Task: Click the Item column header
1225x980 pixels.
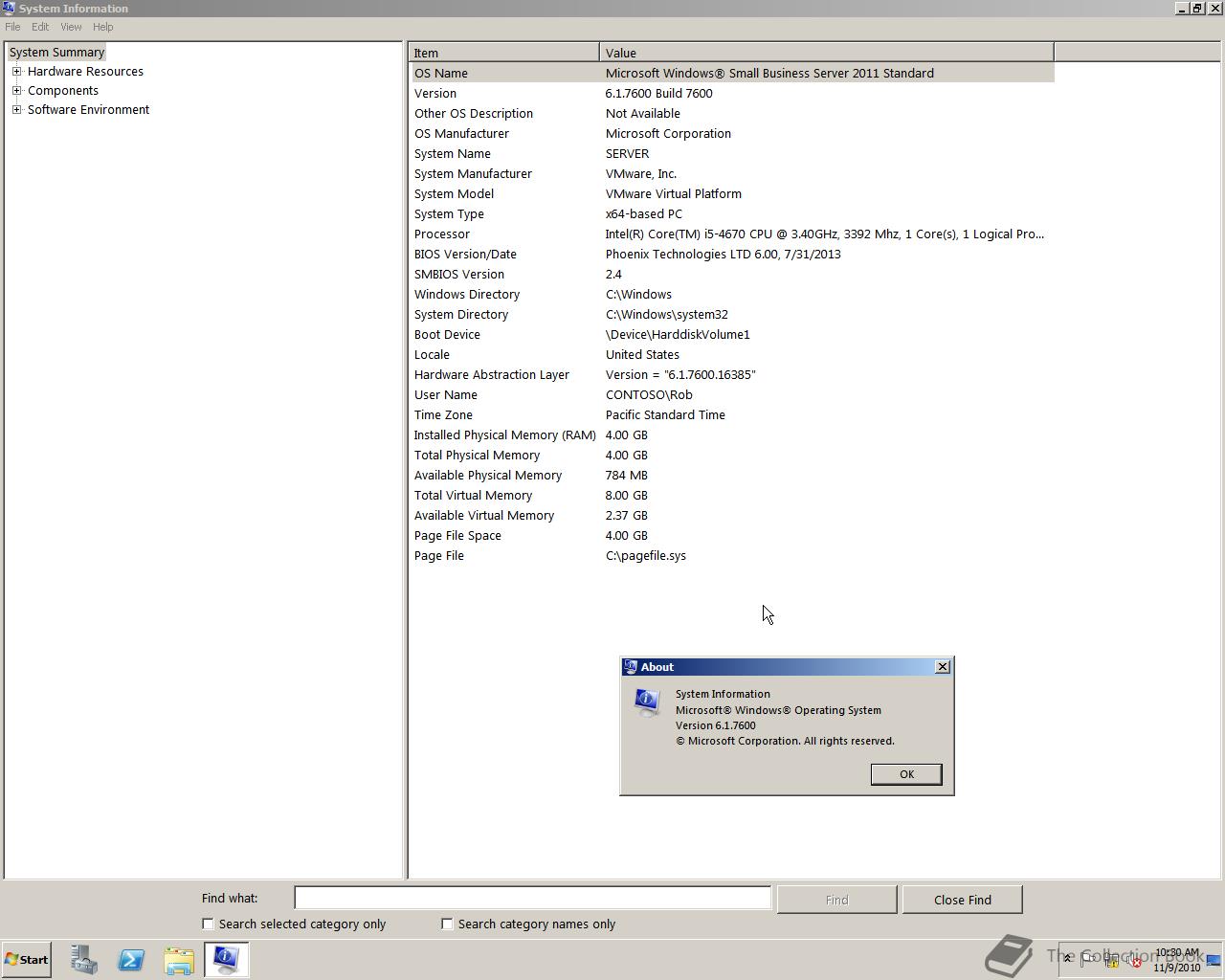Action: click(x=504, y=53)
